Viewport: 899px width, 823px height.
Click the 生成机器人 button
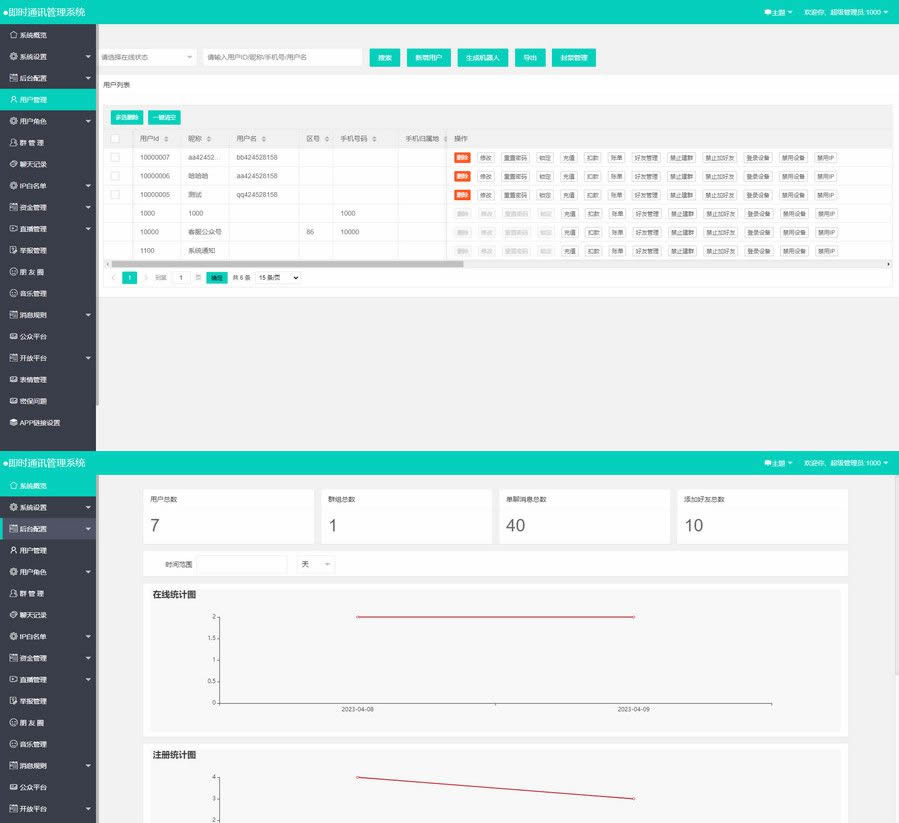[x=483, y=57]
